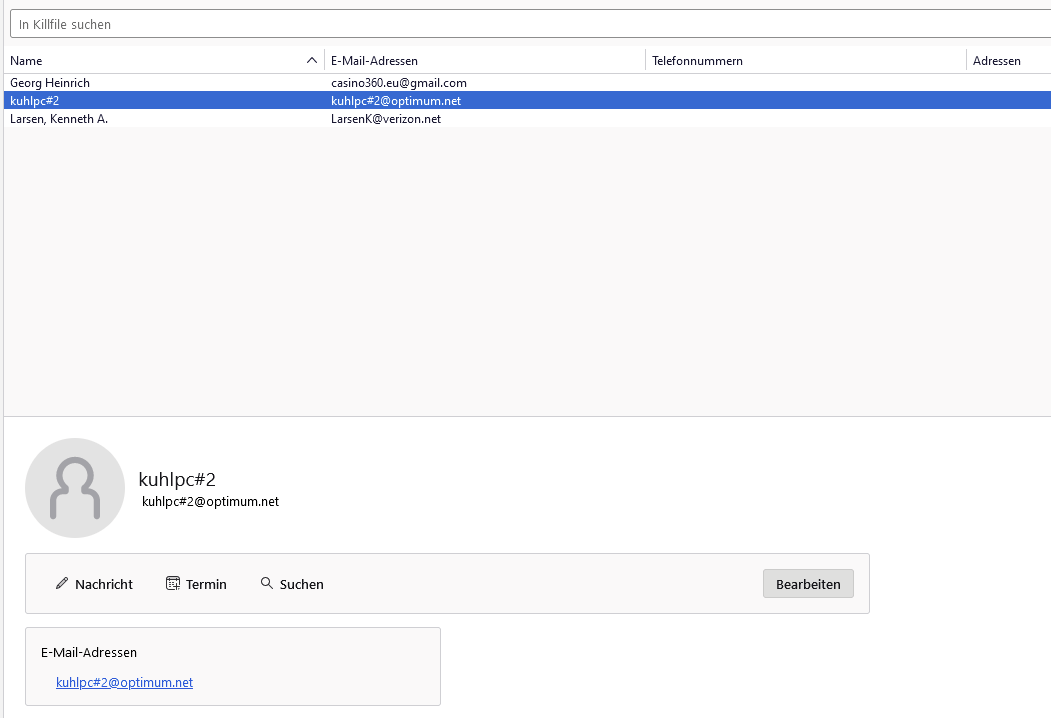Sort contacts by the Name column header
1051x718 pixels.
tap(150, 61)
